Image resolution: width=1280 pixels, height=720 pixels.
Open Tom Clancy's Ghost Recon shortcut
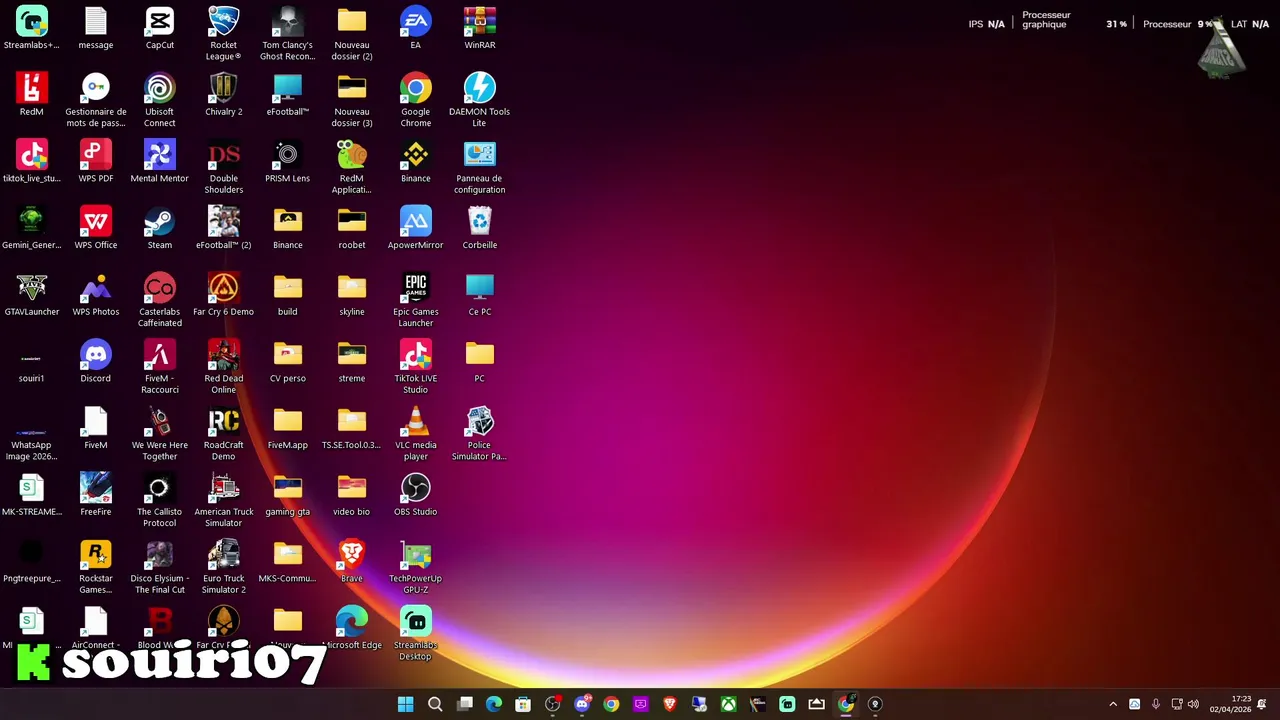(x=287, y=33)
